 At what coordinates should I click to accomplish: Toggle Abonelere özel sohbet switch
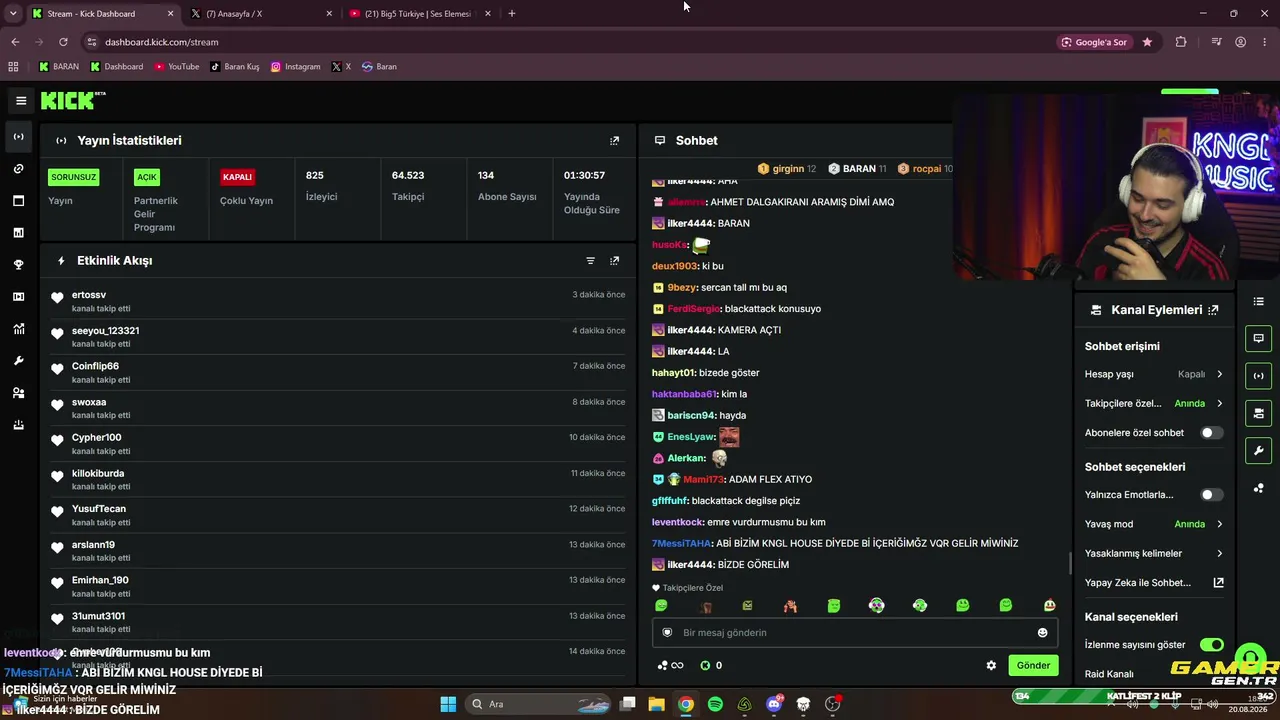(x=1211, y=433)
